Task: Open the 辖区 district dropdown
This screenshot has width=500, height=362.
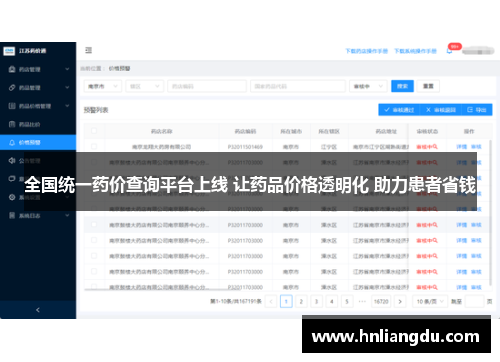Action: tap(144, 86)
